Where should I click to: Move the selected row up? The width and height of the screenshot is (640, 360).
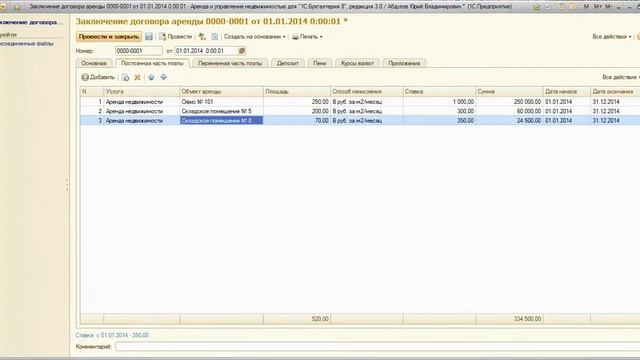coord(151,77)
